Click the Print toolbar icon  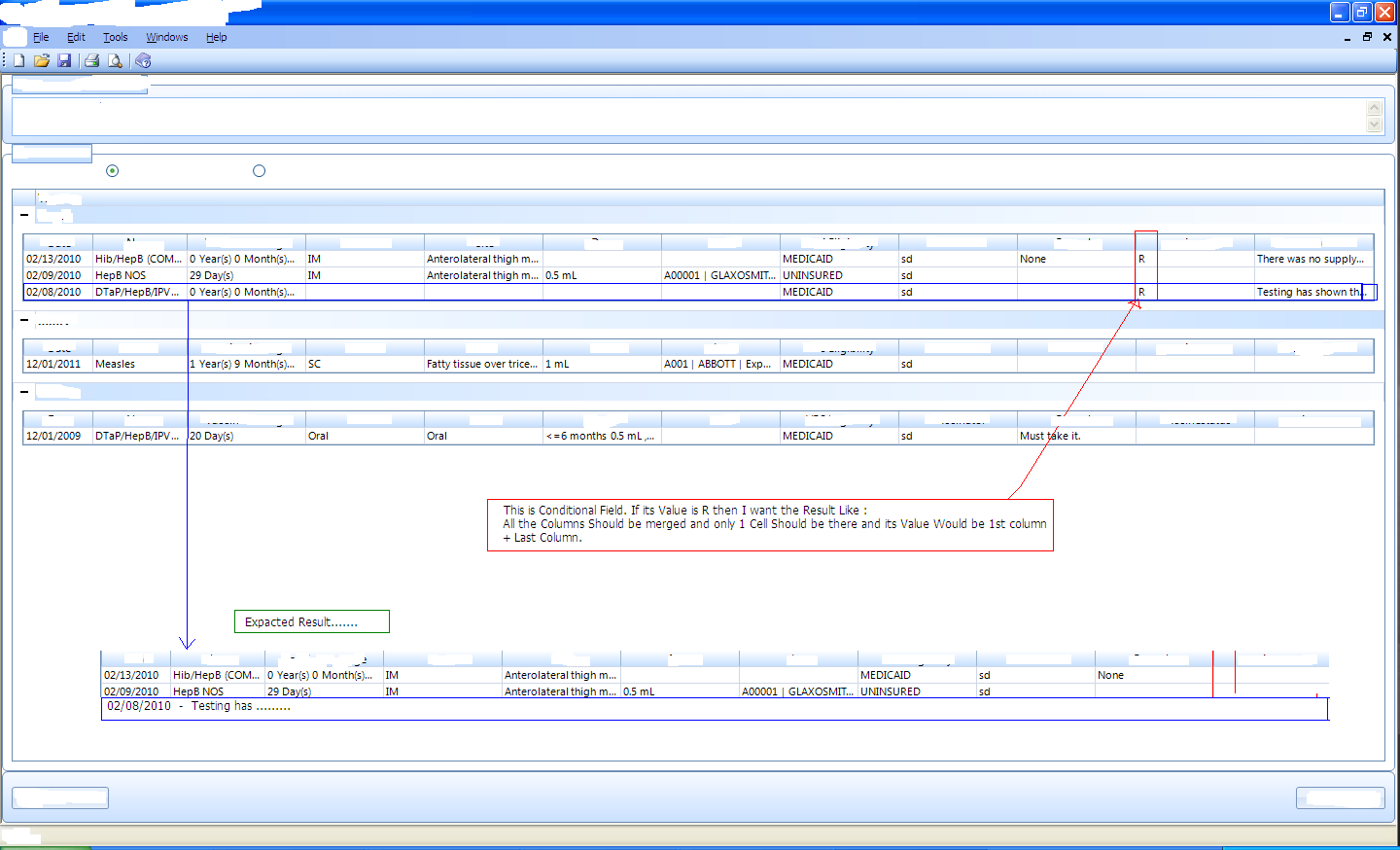pos(92,60)
